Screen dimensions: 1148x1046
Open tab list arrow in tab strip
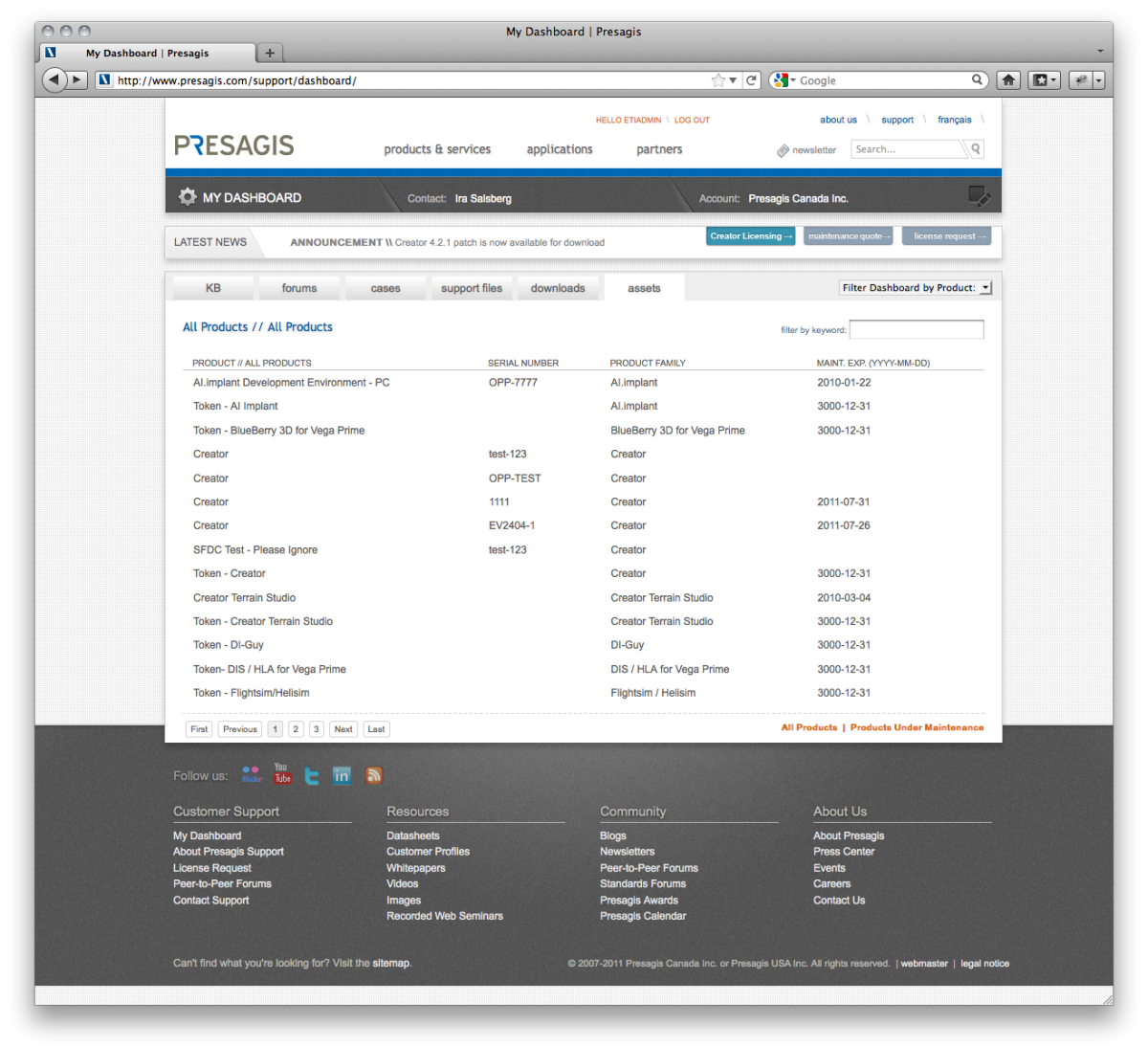(x=1099, y=52)
